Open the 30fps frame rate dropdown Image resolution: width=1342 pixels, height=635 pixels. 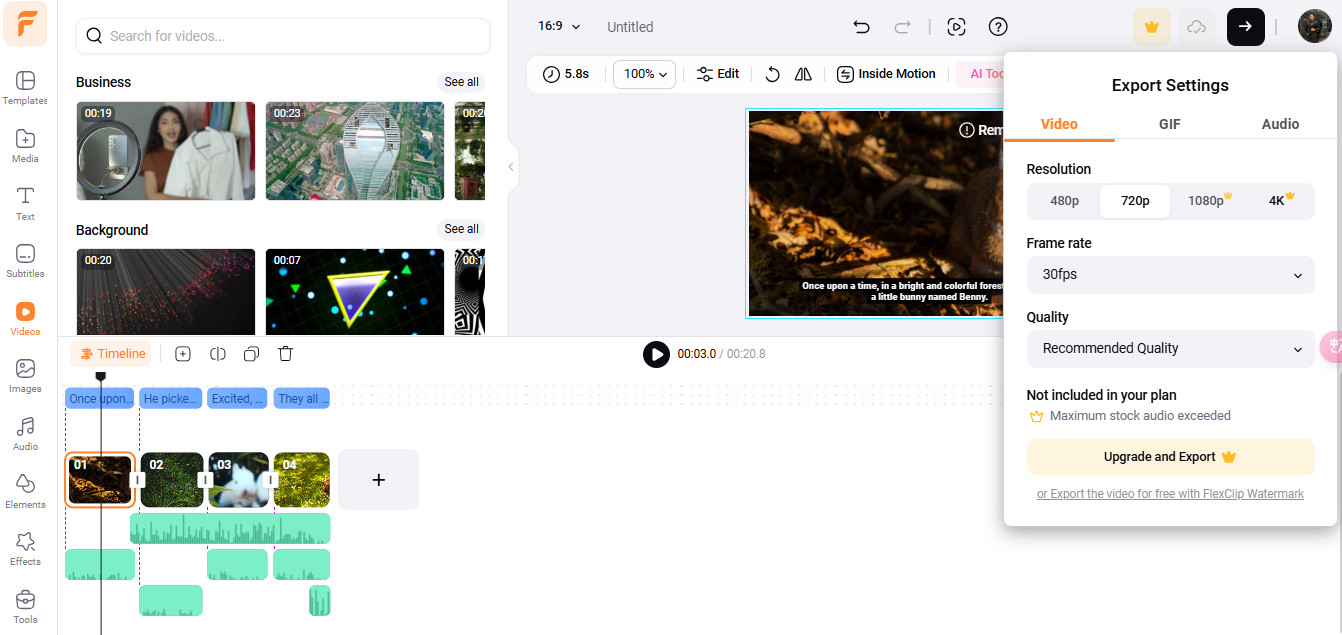(x=1170, y=275)
